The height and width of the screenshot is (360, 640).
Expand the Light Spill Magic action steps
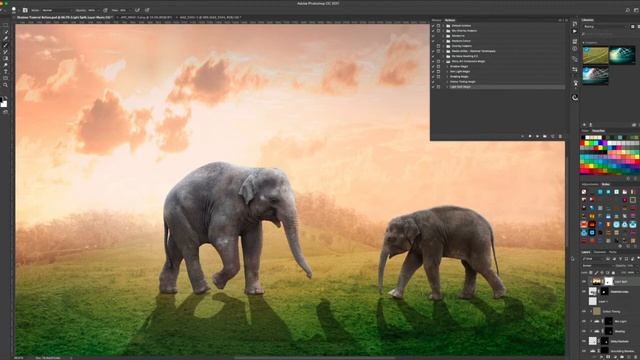coord(447,87)
